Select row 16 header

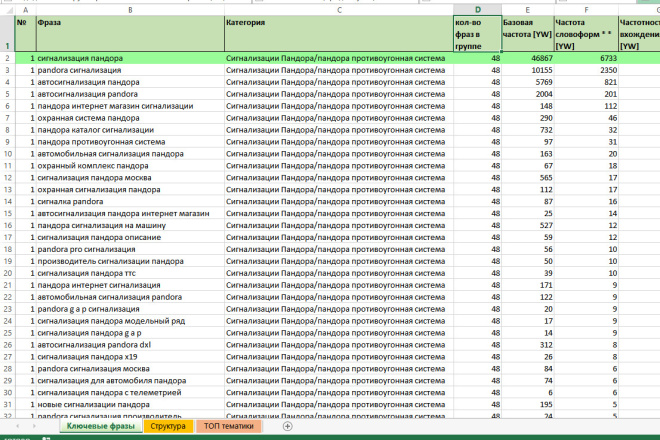(x=8, y=225)
